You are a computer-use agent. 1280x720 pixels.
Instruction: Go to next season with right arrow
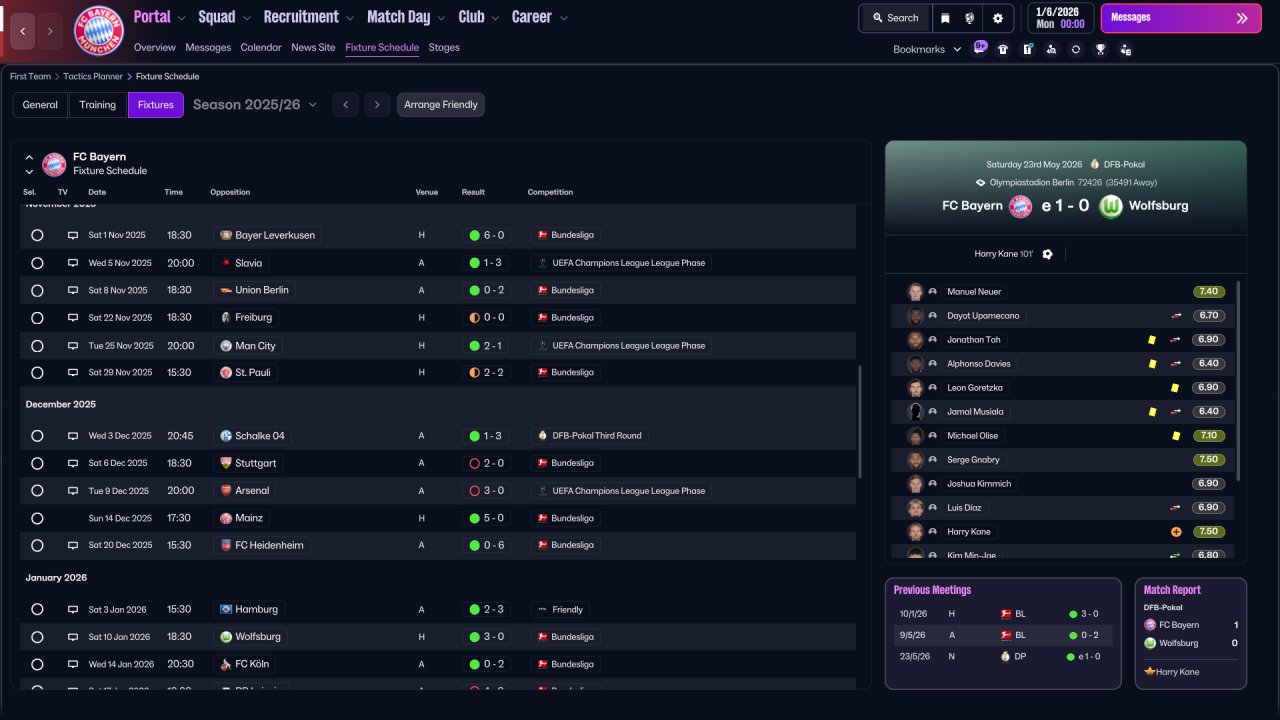(377, 105)
